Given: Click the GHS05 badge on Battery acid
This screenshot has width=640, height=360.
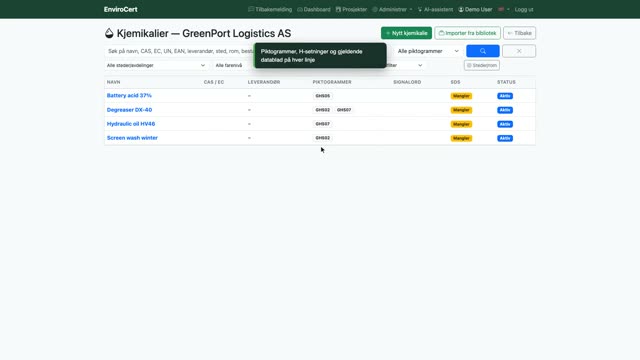Looking at the screenshot, I should pos(322,96).
